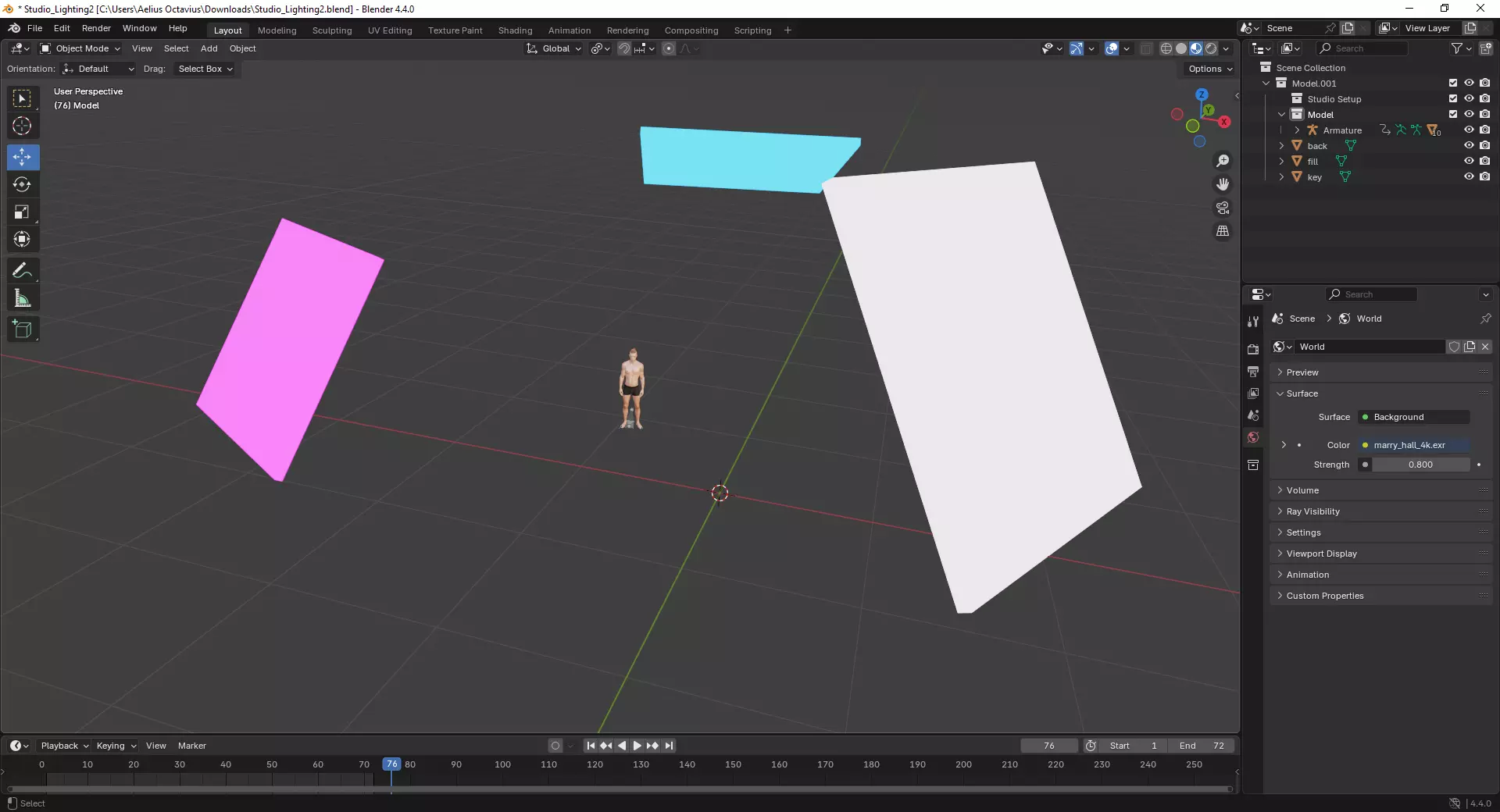The image size is (1500, 812).
Task: Exclude the Model collection via checkbox
Action: point(1453,114)
